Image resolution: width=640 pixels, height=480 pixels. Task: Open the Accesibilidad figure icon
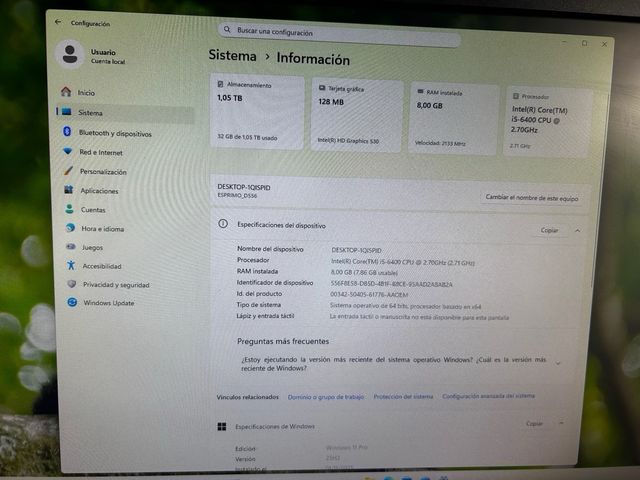[x=71, y=265]
